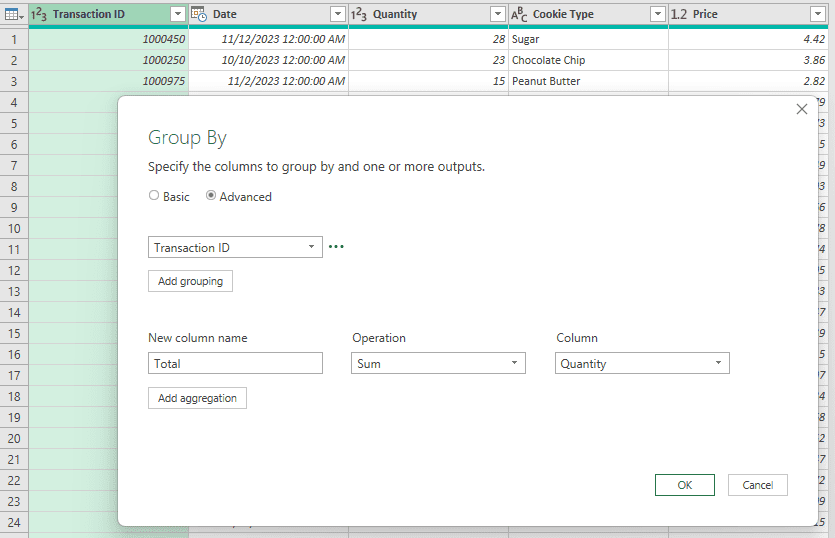Click the Add aggregation button
Screen dimensions: 835x538
(x=197, y=398)
